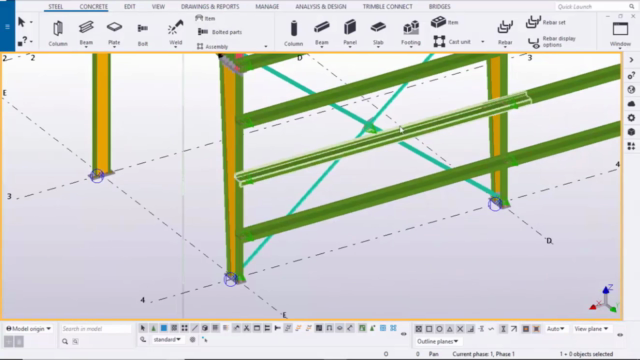Click the selection arrow tool in ribbon
The image size is (640, 360).
(x=22, y=22)
